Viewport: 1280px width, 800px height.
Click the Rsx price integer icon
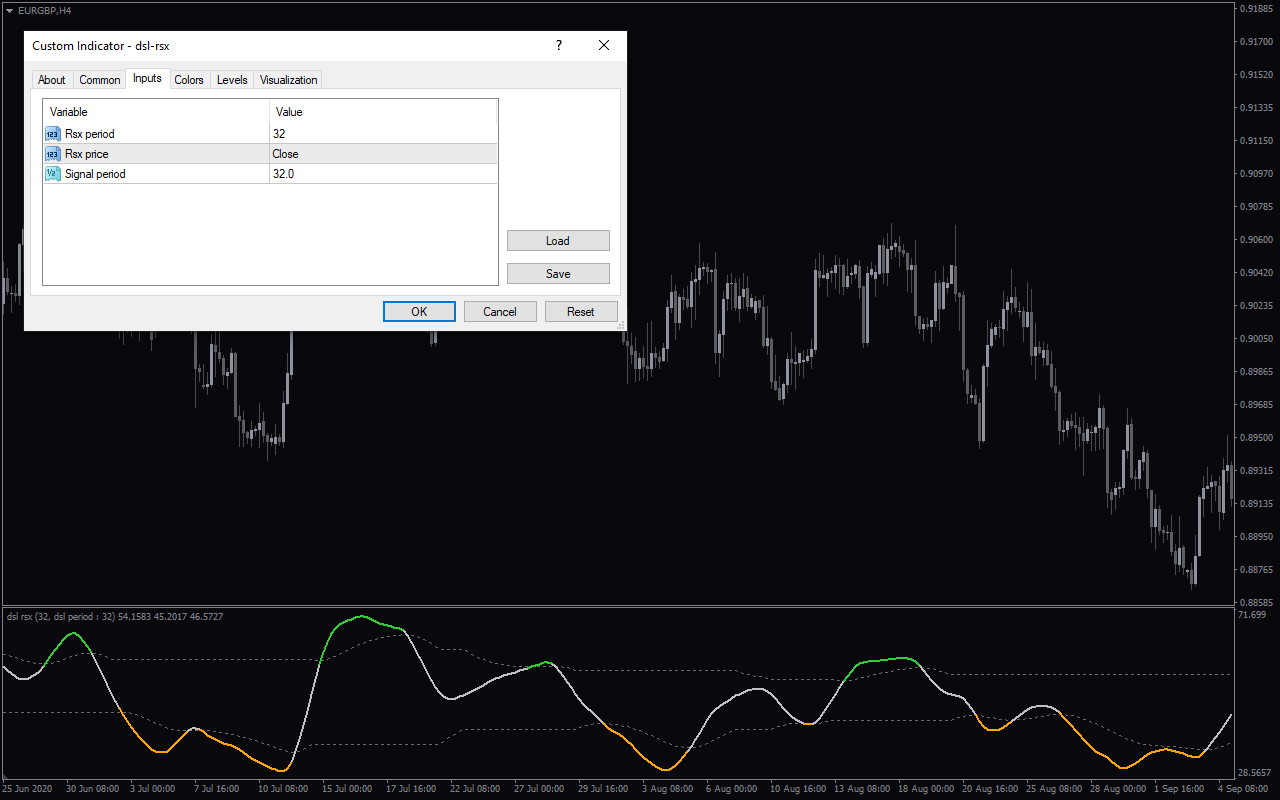coord(53,154)
